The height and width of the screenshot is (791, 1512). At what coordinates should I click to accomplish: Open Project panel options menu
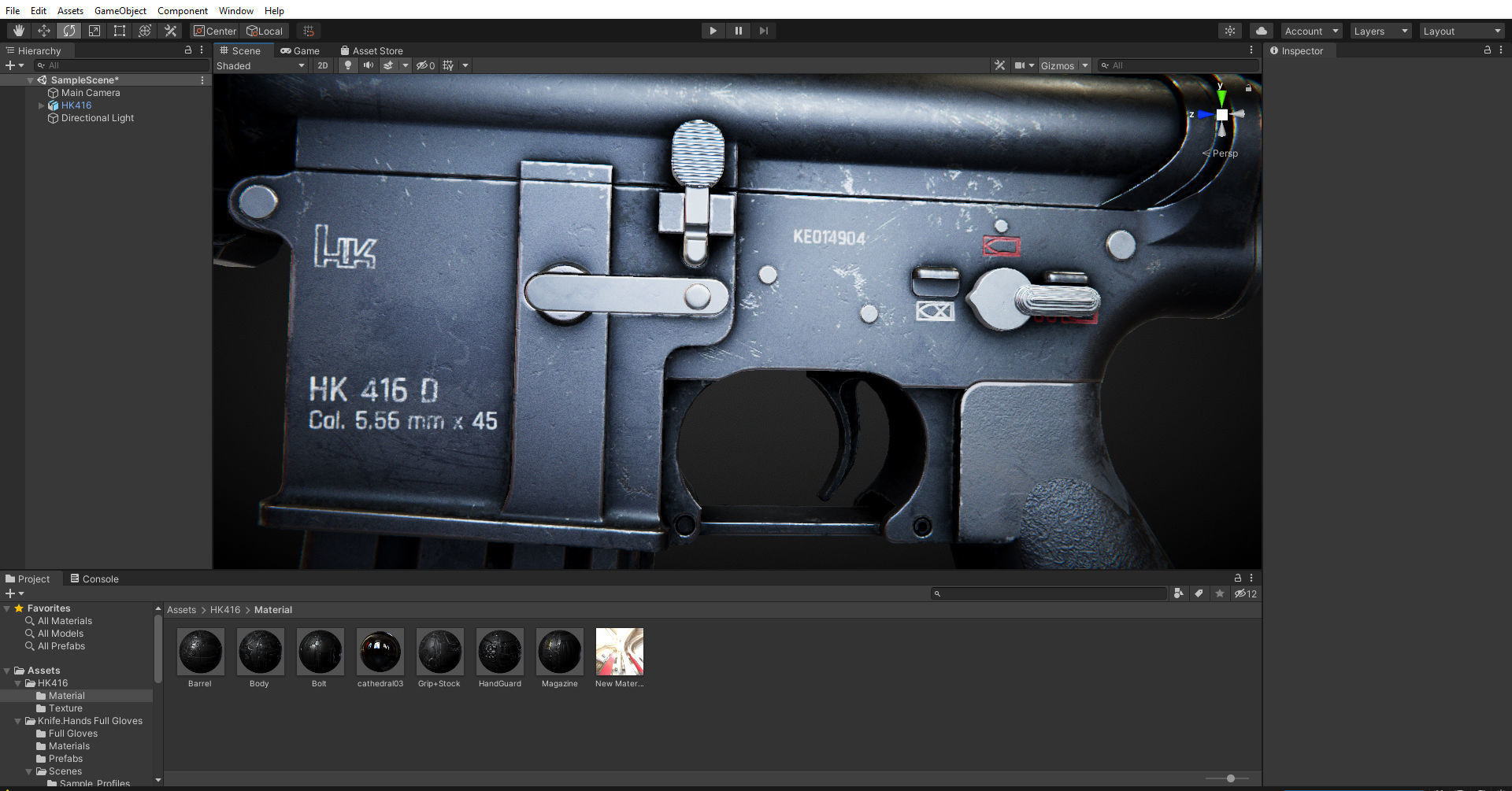point(1251,578)
